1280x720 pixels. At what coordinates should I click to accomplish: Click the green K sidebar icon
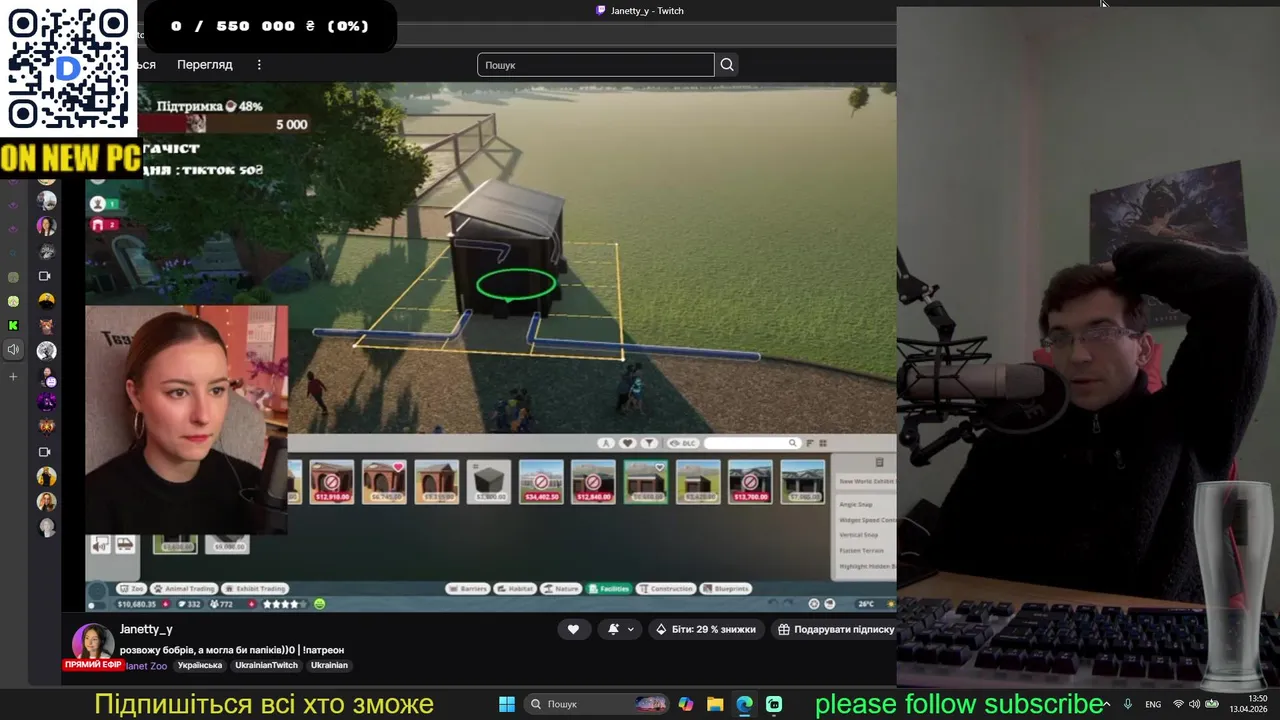pyautogui.click(x=13, y=326)
